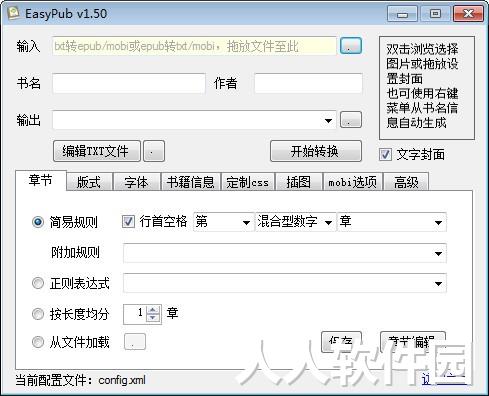Close the EasyPub window
Image resolution: width=489 pixels, height=396 pixels.
point(468,14)
